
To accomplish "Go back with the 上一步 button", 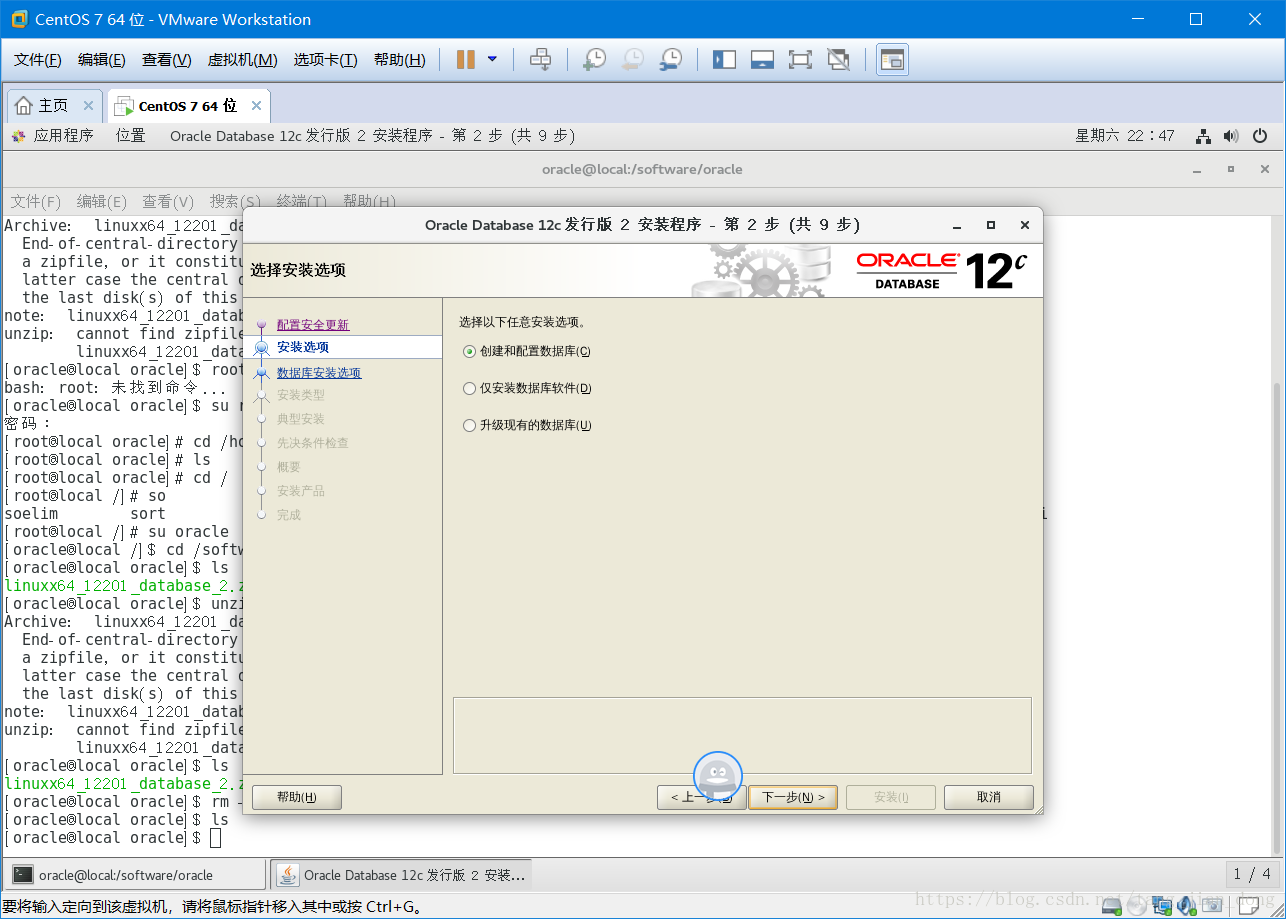I will pos(701,797).
